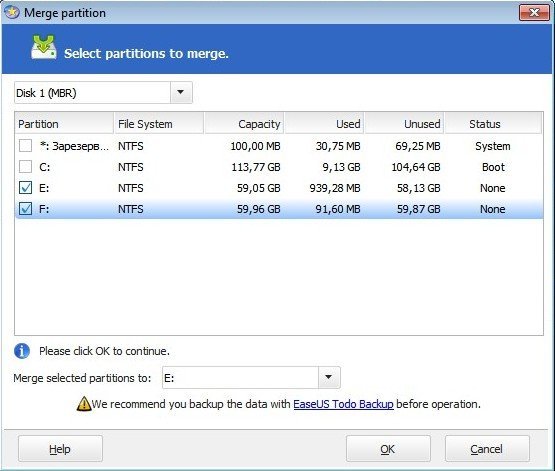This screenshot has height=471, width=555.
Task: Check the system reserved partition checkbox
Action: [x=25, y=145]
